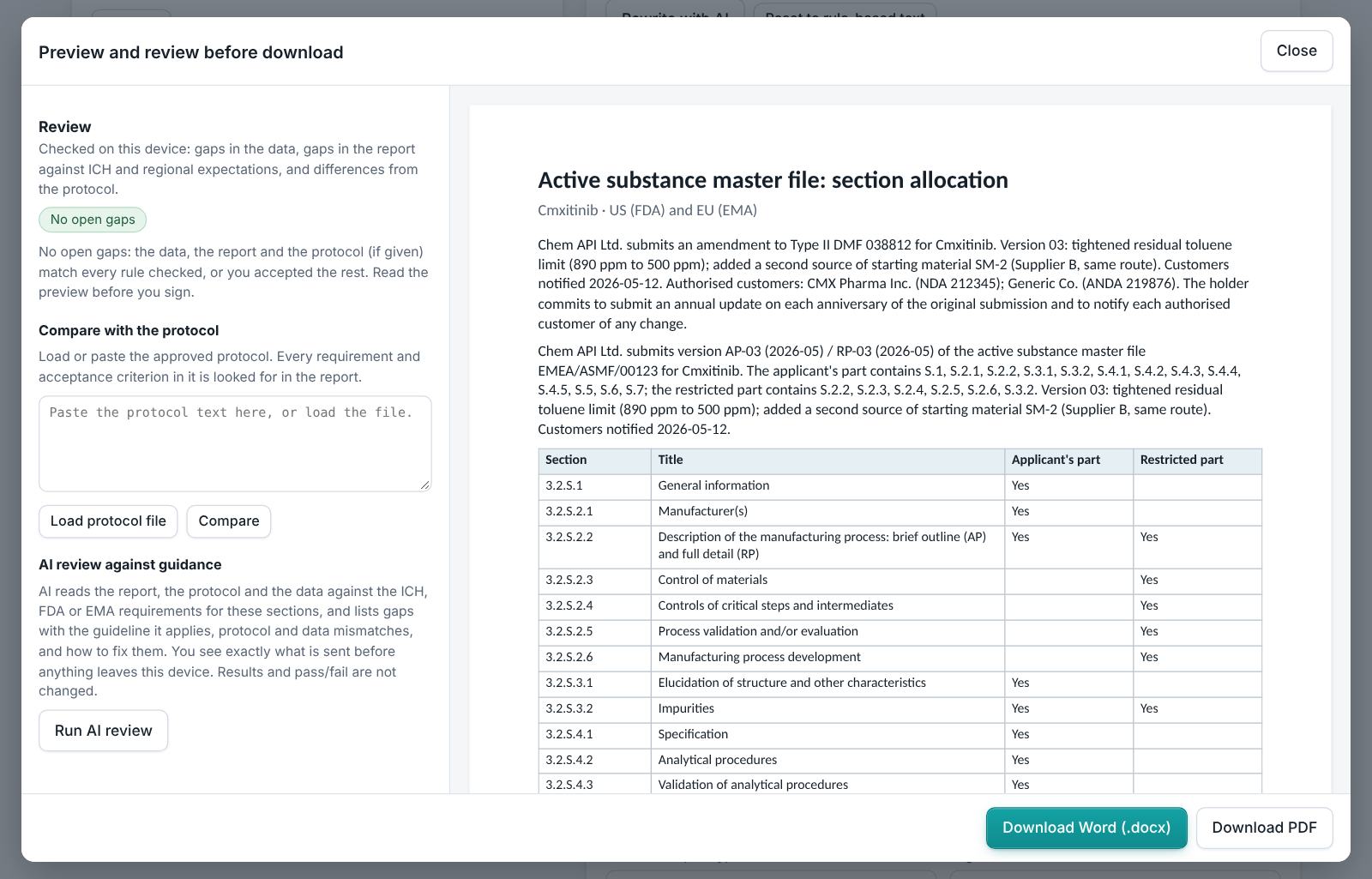Click 'Process validation and/or evaluation' cell
Screen dimensions: 1372x879
pos(827,632)
